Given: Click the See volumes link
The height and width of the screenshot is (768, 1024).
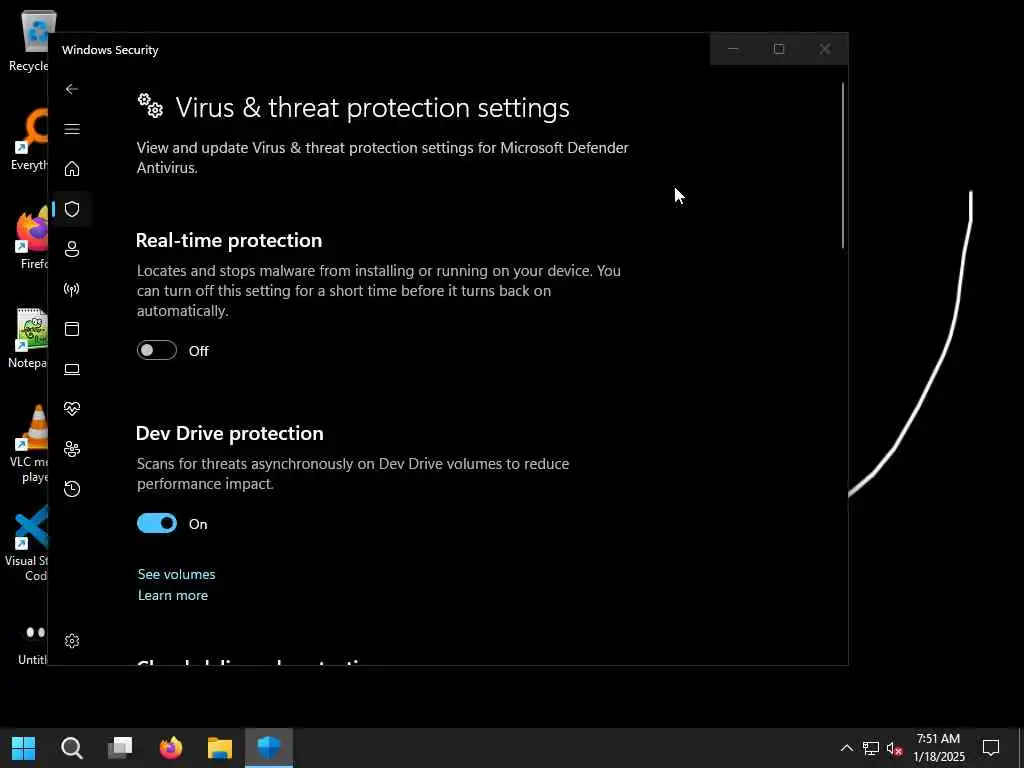Looking at the screenshot, I should pyautogui.click(x=176, y=574).
